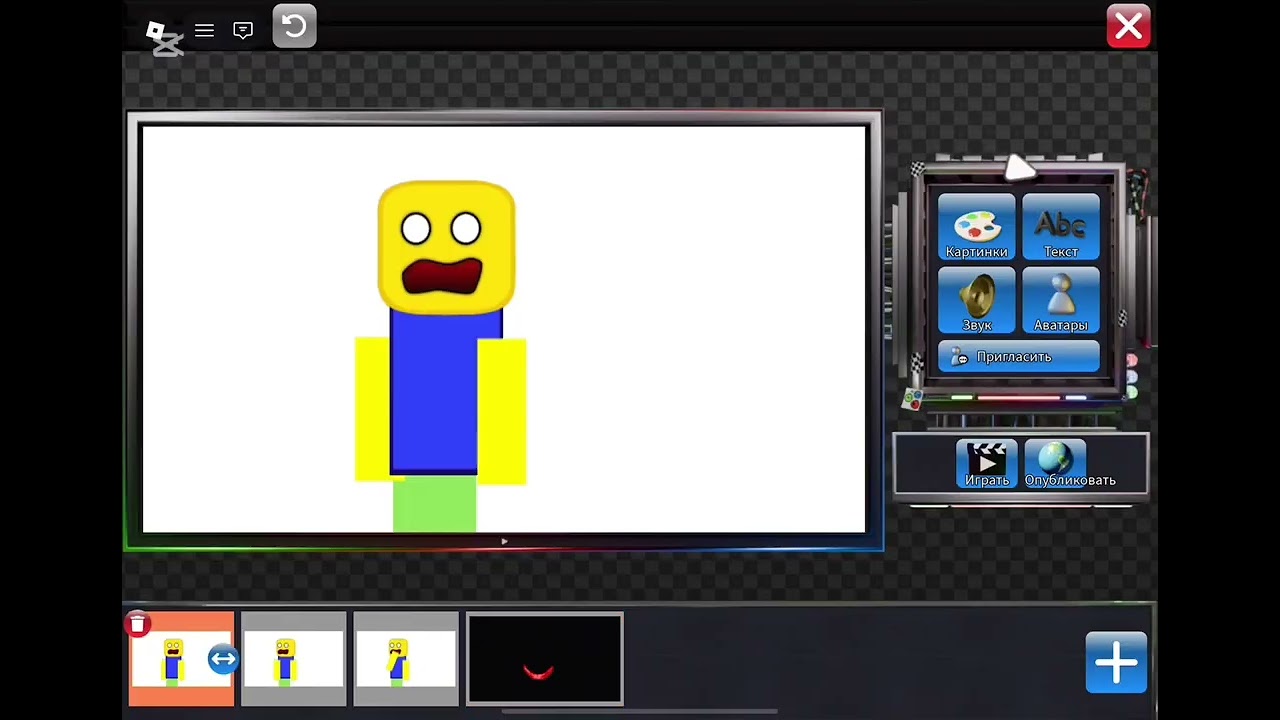The image size is (1280, 720).
Task: Click the double-arrow move handle on first frame
Action: (x=222, y=659)
